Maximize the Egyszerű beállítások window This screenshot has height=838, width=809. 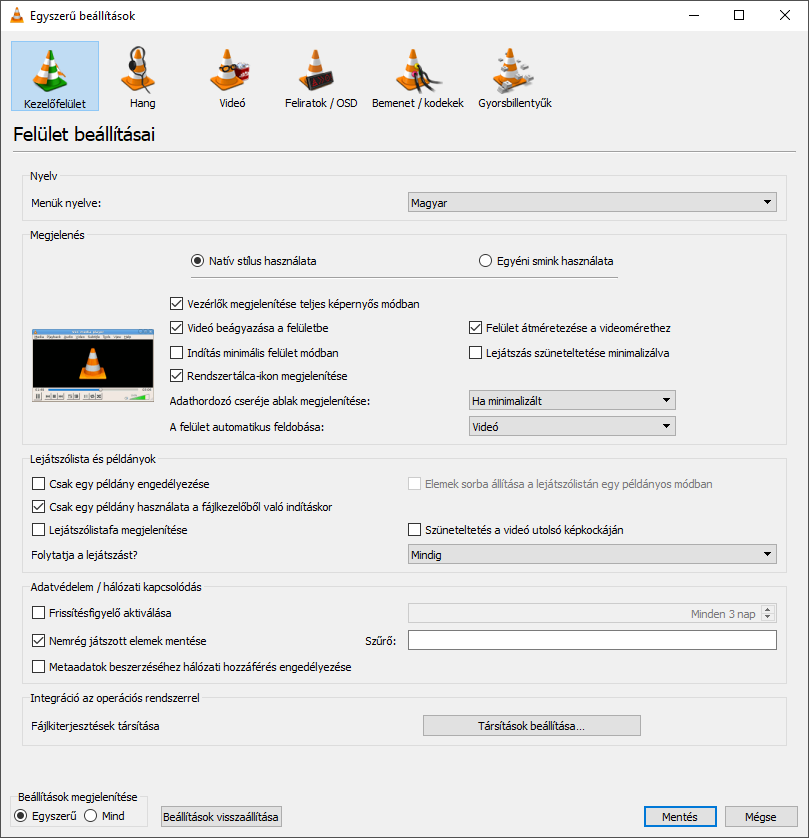click(x=739, y=15)
